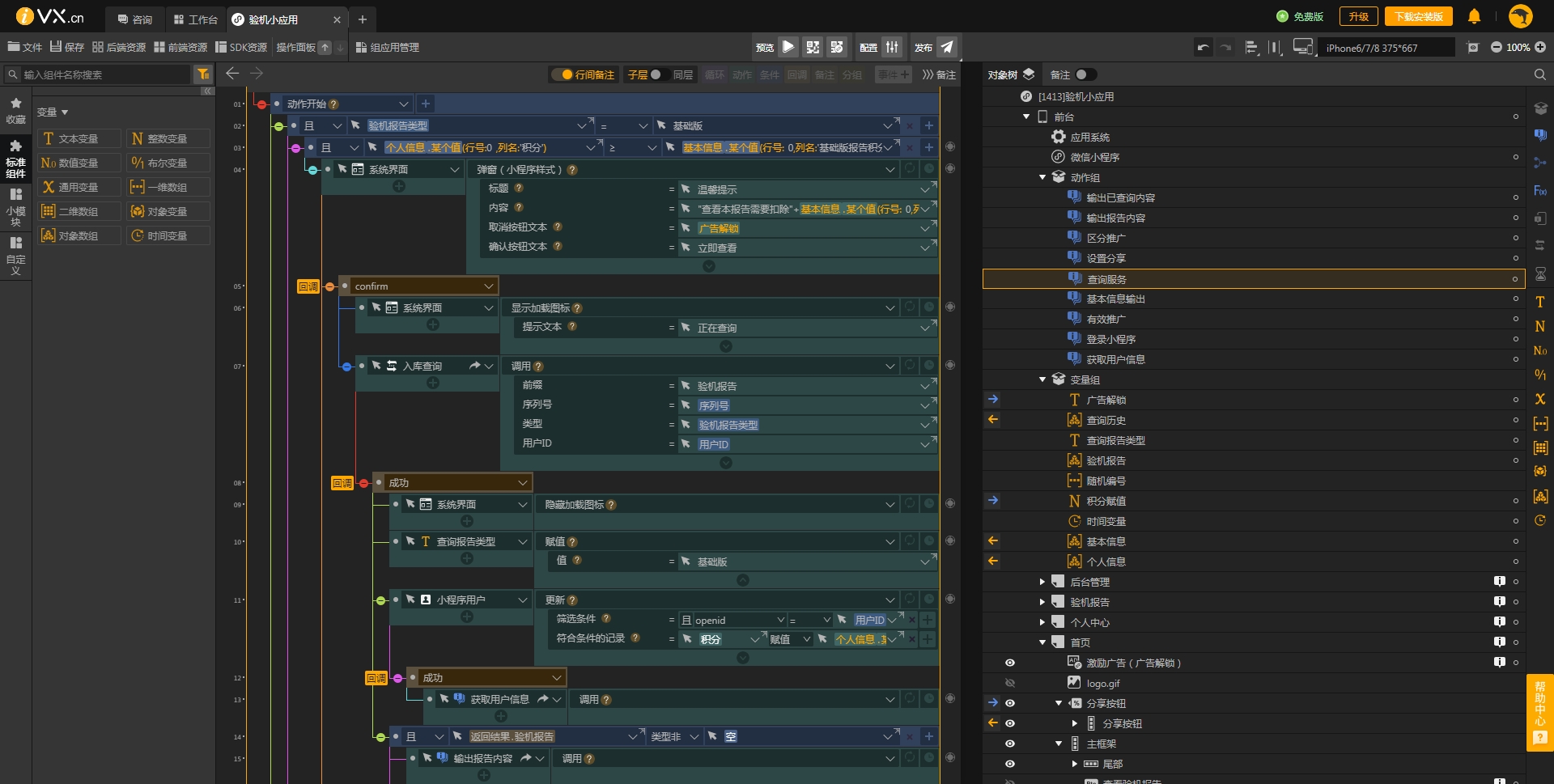
Task: Click the 升级 upgrade button
Action: pos(1358,16)
